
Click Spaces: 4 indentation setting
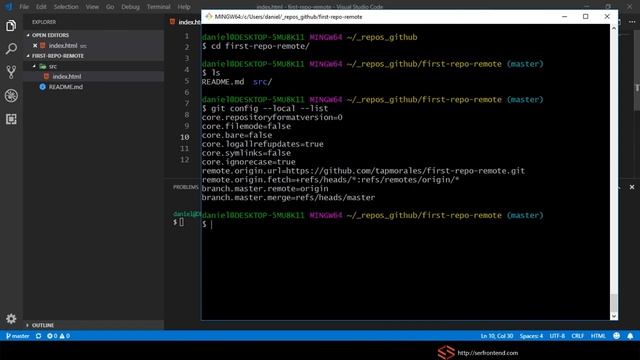tap(531, 336)
